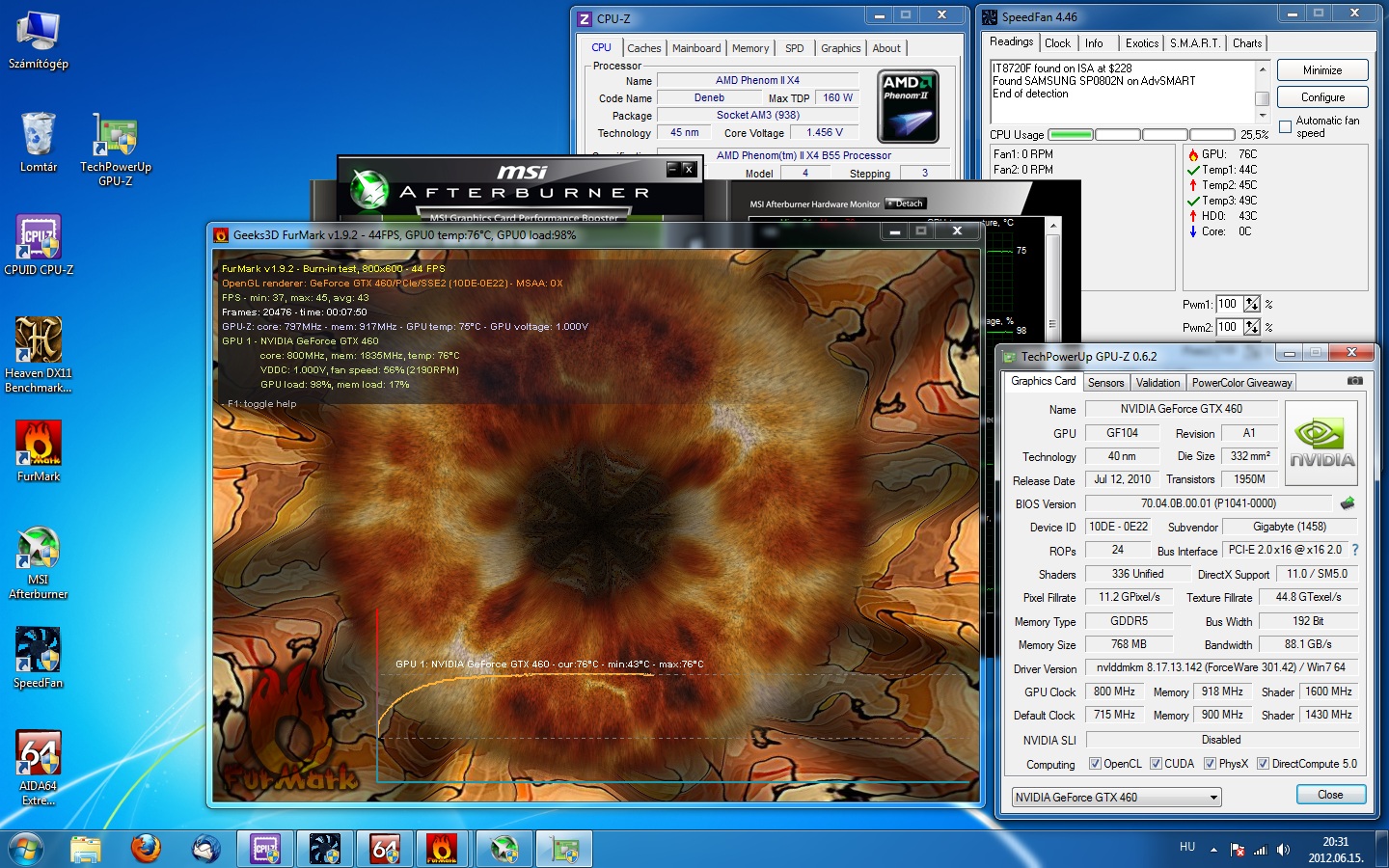Switch to MSI Afterburner taskbar button
The height and width of the screenshot is (868, 1389).
(504, 849)
